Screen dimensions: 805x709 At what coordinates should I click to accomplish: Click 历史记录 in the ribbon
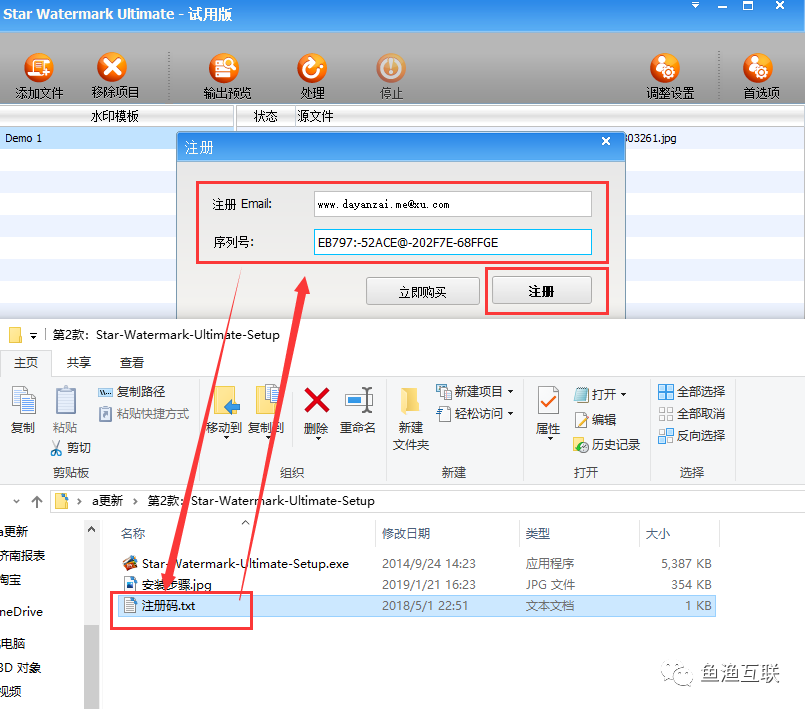pos(607,445)
